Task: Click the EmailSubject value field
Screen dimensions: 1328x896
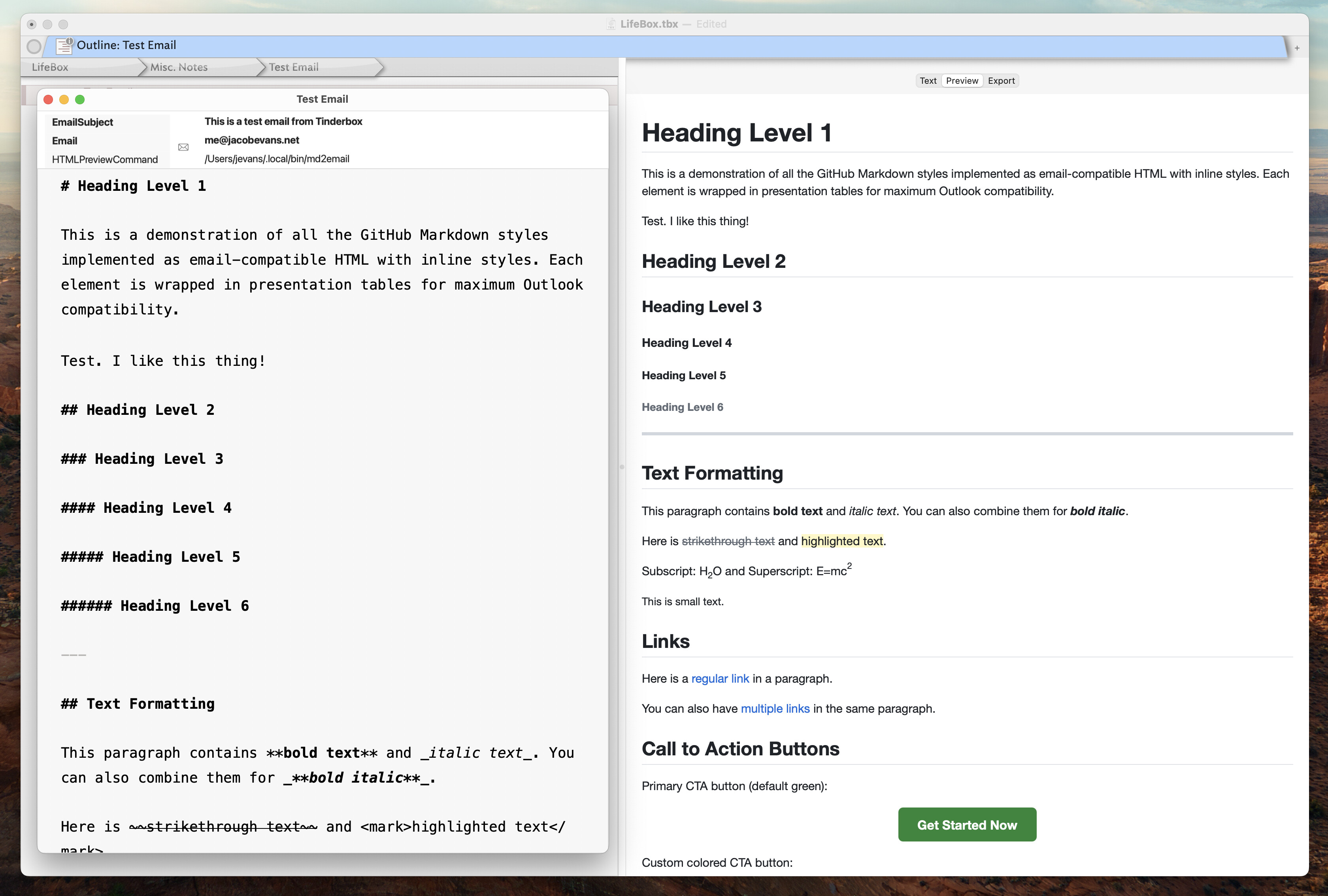Action: click(x=283, y=122)
